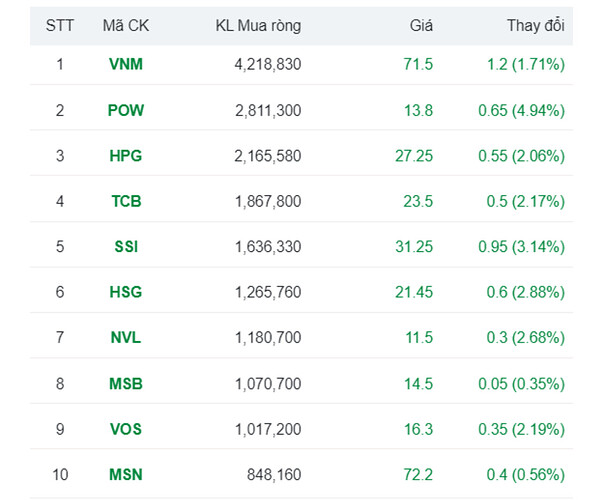This screenshot has height=500, width=605.
Task: Open the VNM stock ticker link
Action: [x=126, y=64]
